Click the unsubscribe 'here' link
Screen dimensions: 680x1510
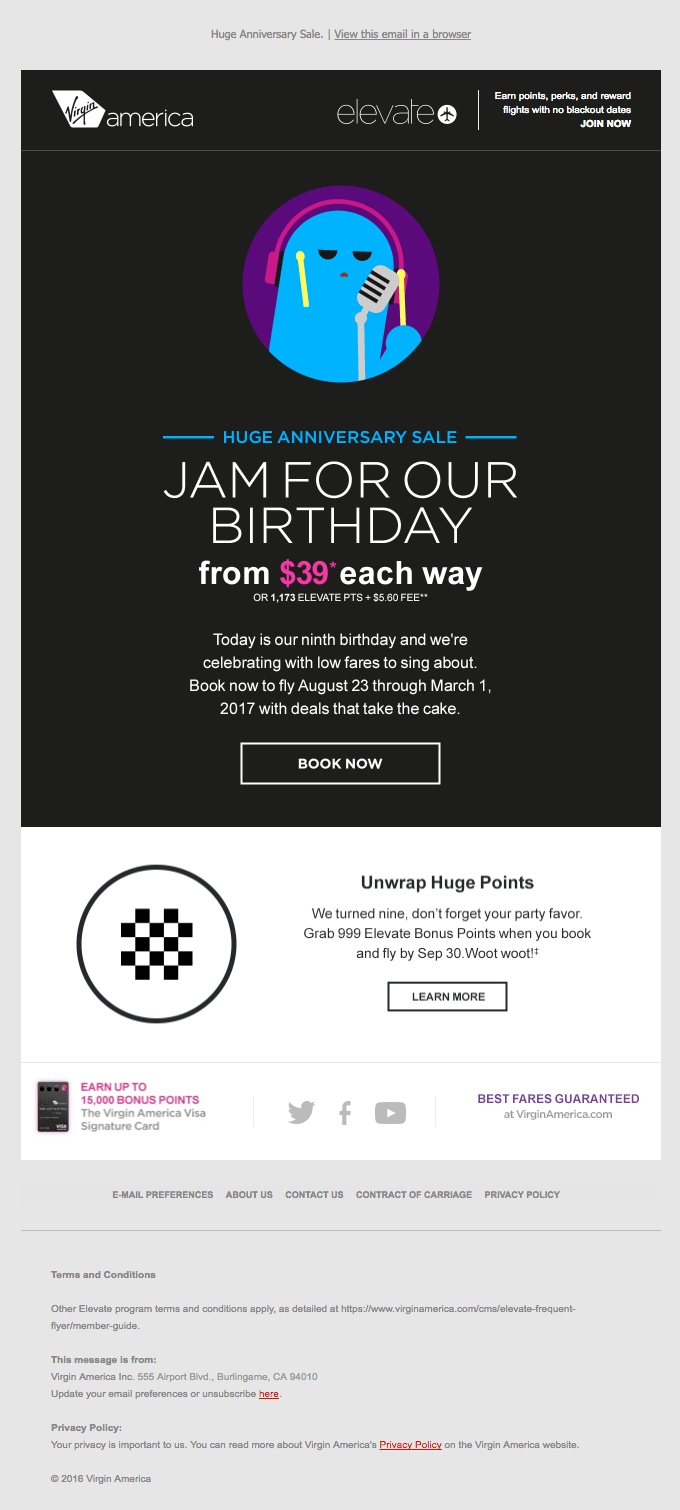coord(269,1394)
